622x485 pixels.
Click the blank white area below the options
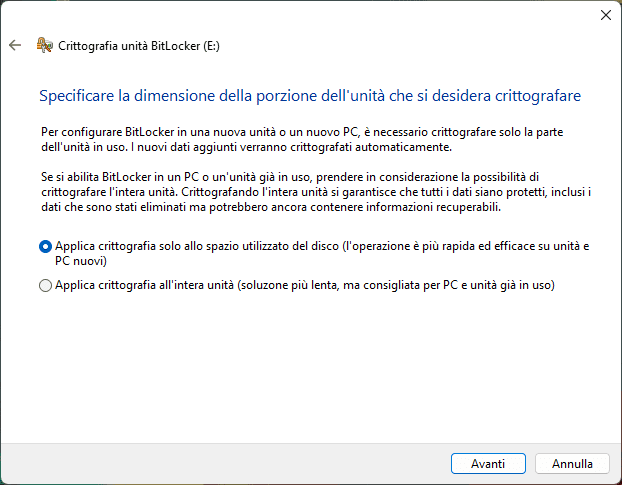pyautogui.click(x=310, y=370)
